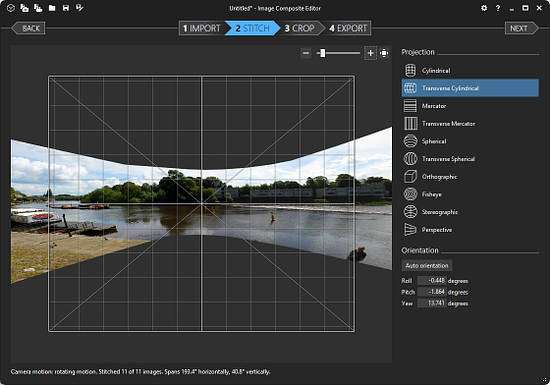Click the Stereographic projection icon

tap(410, 211)
